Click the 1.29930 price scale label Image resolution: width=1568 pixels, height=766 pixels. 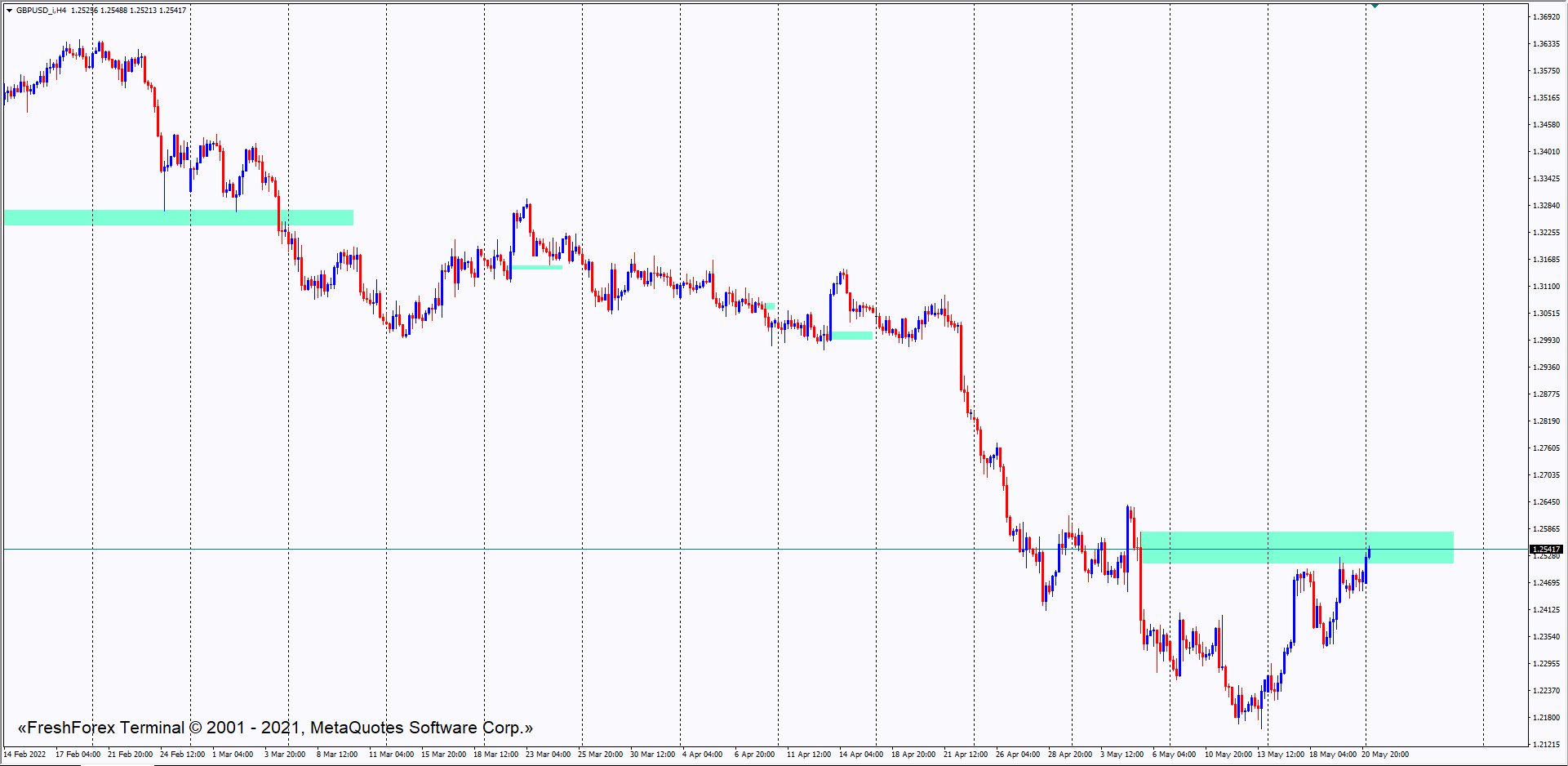(x=1546, y=341)
